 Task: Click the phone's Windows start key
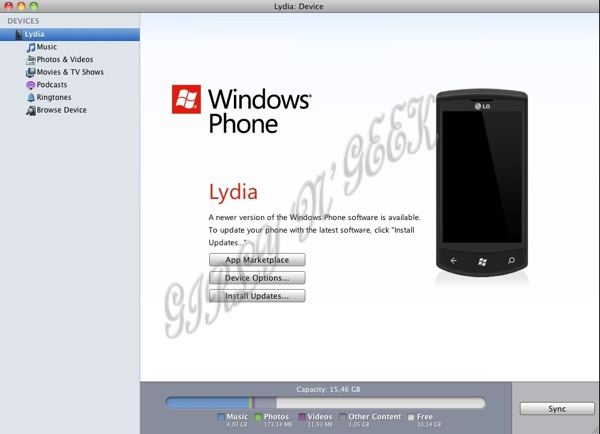coord(482,261)
